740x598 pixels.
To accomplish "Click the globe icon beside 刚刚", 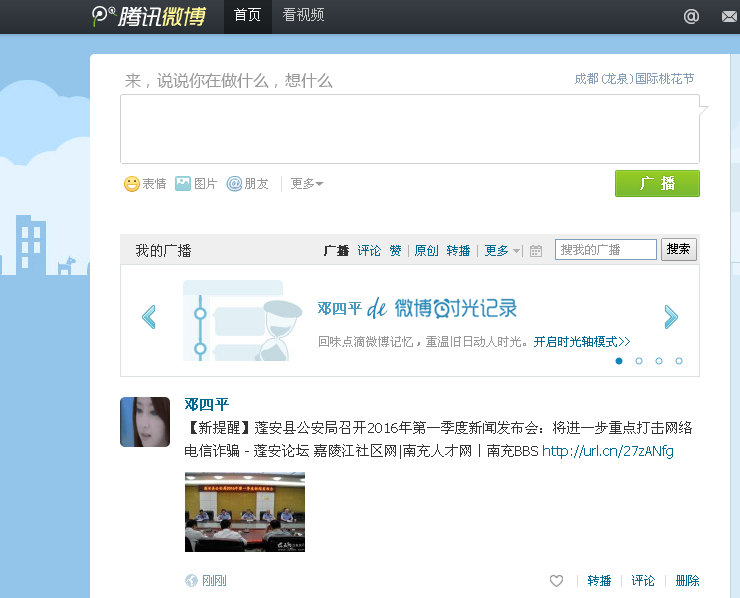I will point(191,581).
